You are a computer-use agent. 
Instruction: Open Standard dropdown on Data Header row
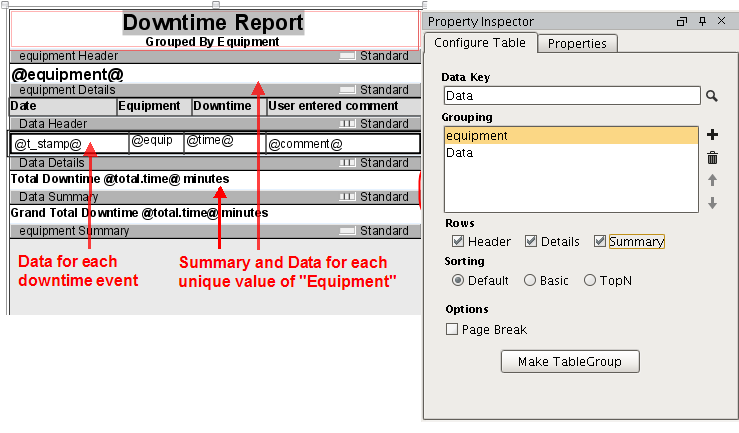pyautogui.click(x=384, y=124)
